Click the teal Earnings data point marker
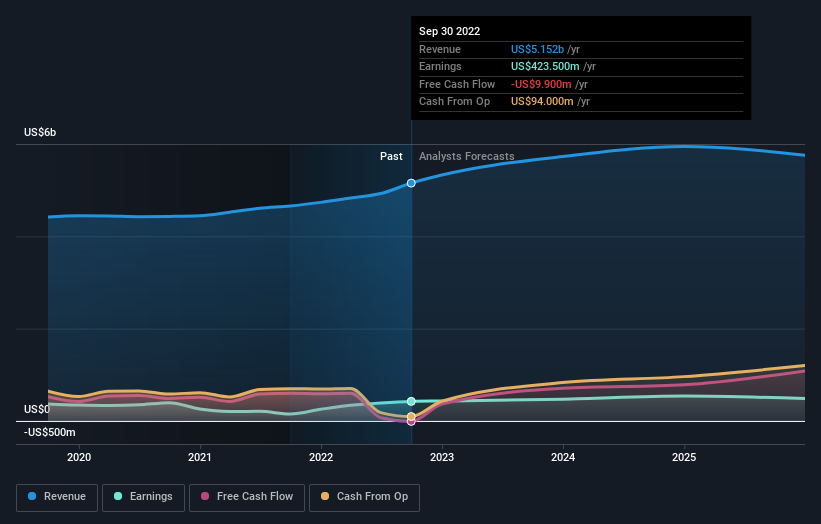This screenshot has width=821, height=524. tap(411, 402)
